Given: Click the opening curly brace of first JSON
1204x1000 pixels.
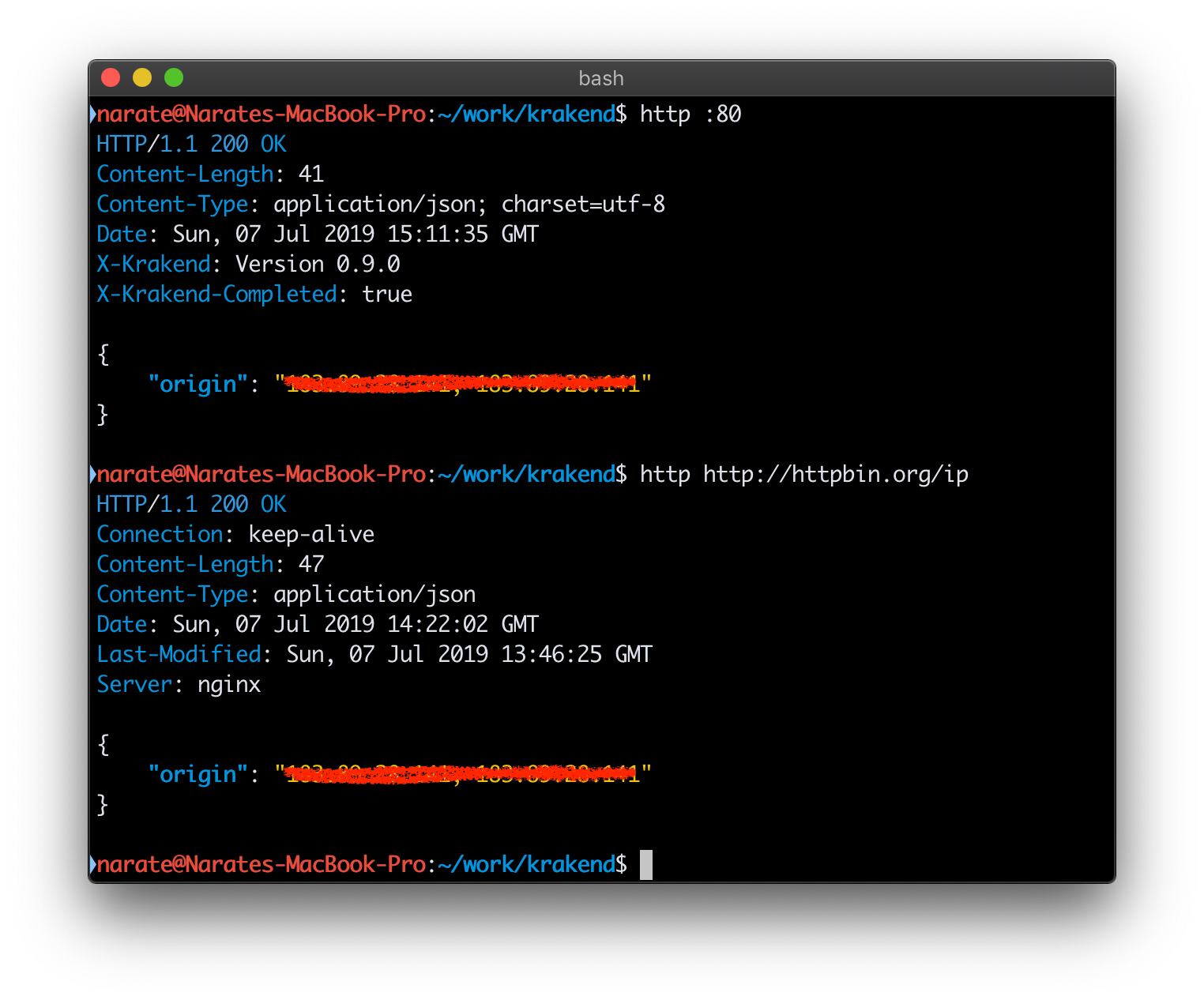Looking at the screenshot, I should [102, 354].
